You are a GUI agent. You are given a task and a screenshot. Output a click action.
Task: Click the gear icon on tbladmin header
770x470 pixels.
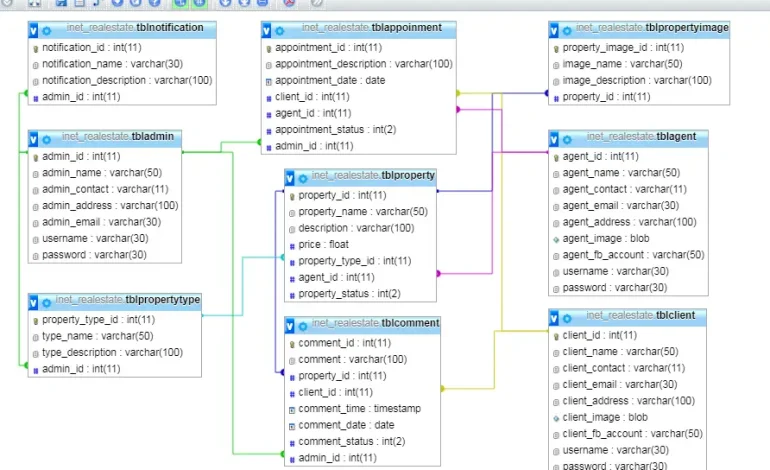click(47, 140)
